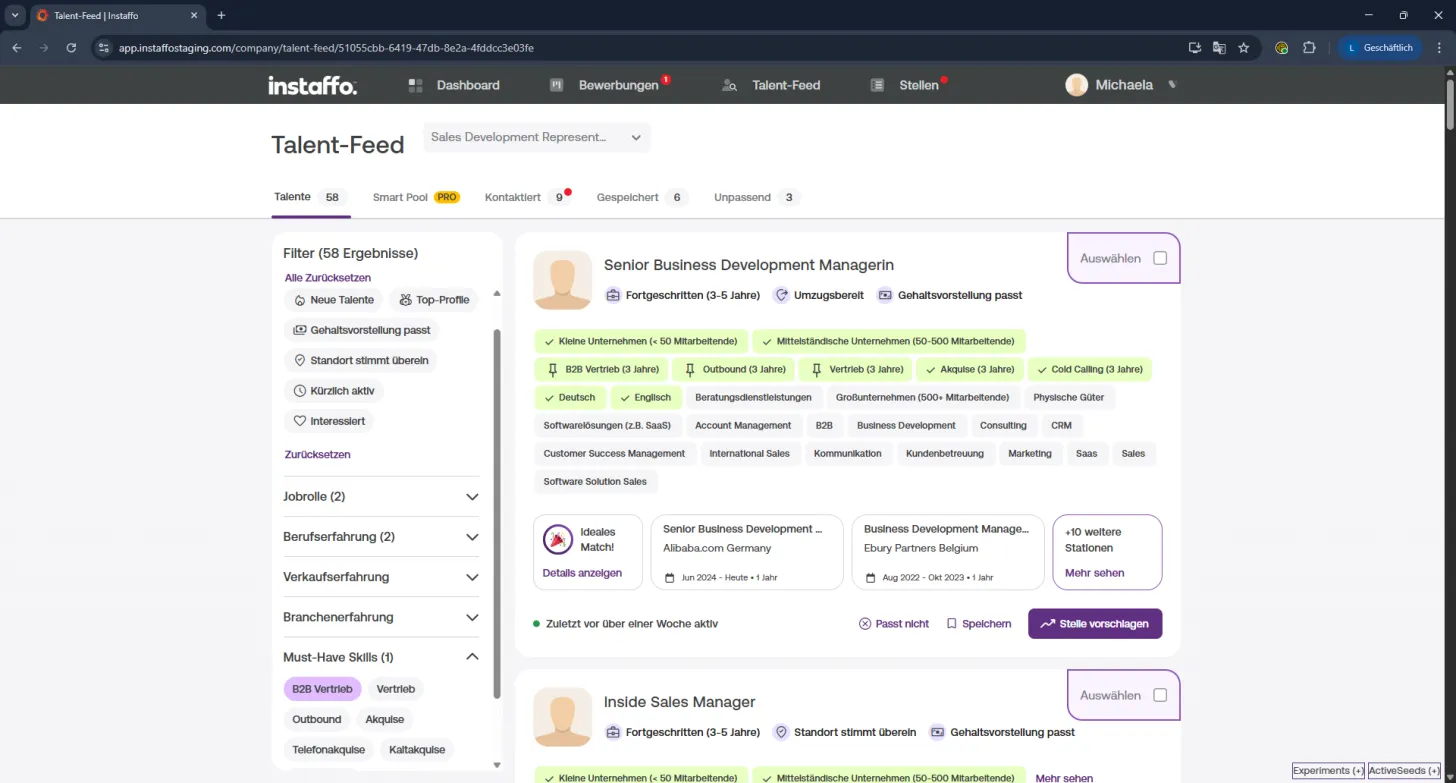Click the browser reload icon
Image resolution: width=1456 pixels, height=783 pixels.
(x=71, y=47)
